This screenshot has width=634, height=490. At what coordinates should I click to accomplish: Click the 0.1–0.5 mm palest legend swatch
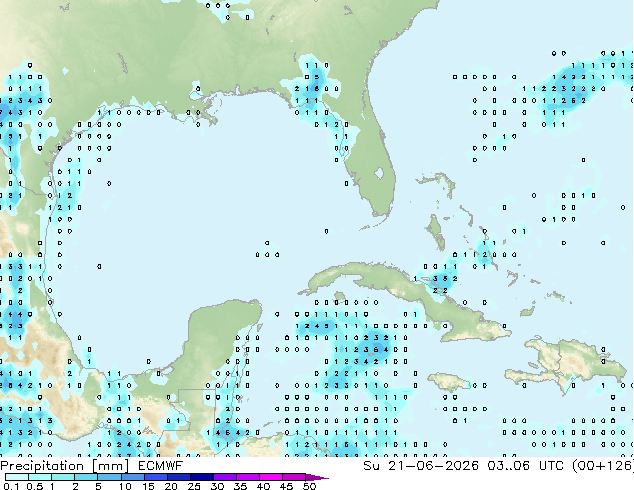coord(17,477)
